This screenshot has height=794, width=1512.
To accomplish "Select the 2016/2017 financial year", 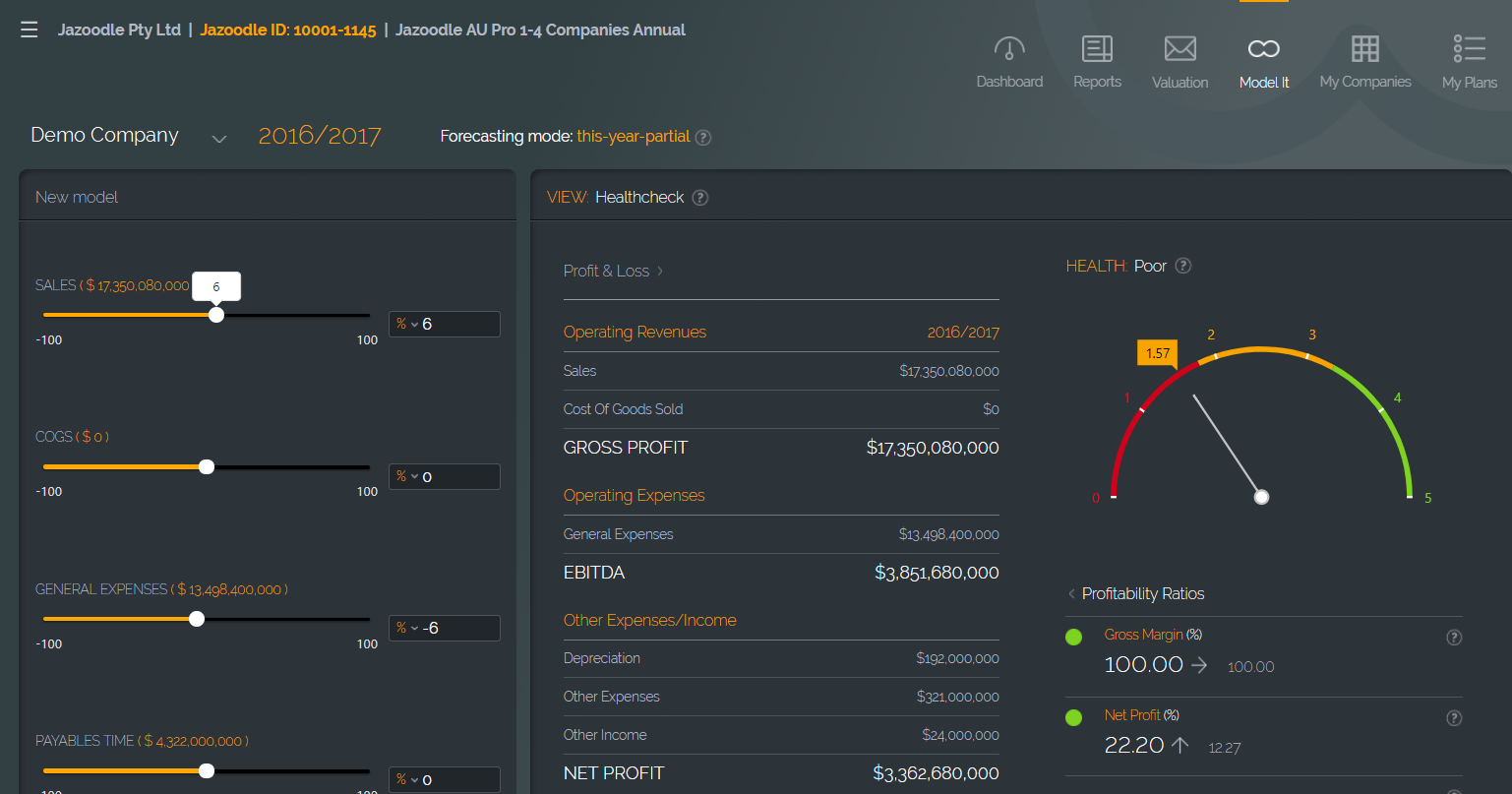I will click(x=320, y=136).
